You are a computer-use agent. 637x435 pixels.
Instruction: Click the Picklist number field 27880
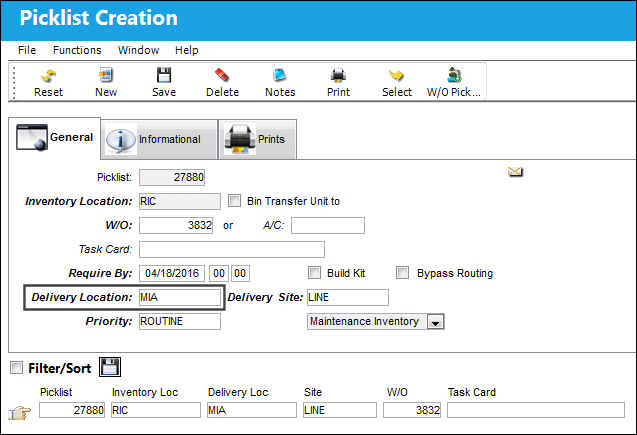tap(172, 177)
